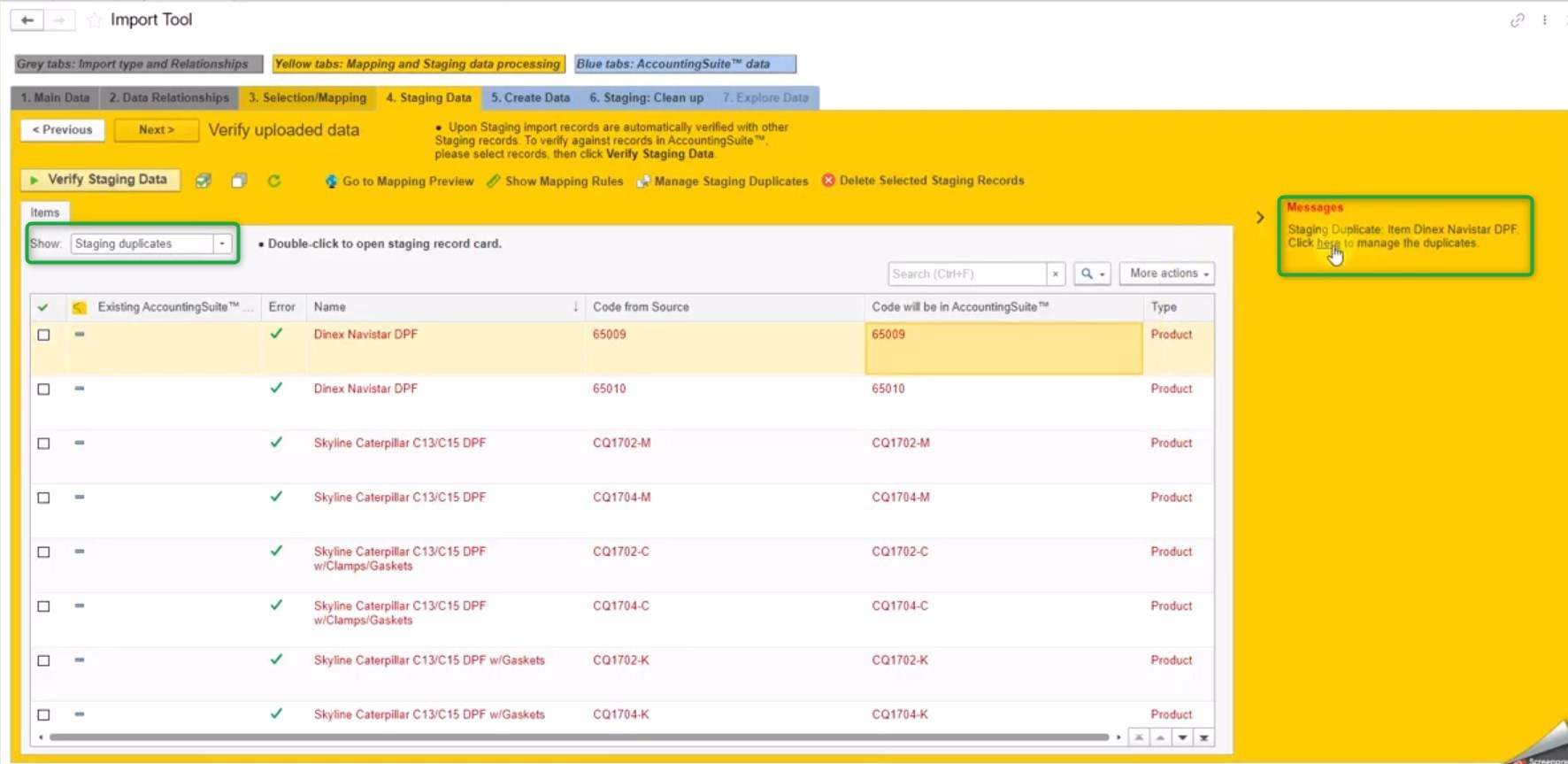The height and width of the screenshot is (764, 1568).
Task: Click the 'here' link in Messages
Action: point(1327,243)
